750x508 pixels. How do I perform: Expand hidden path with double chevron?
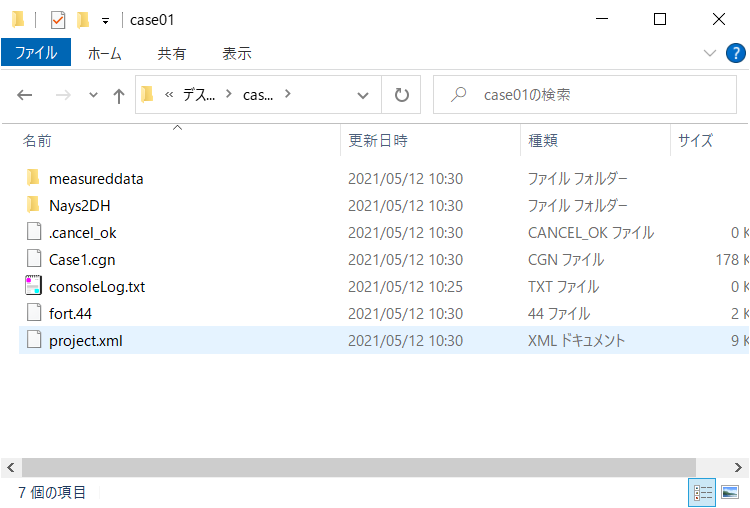[169, 95]
